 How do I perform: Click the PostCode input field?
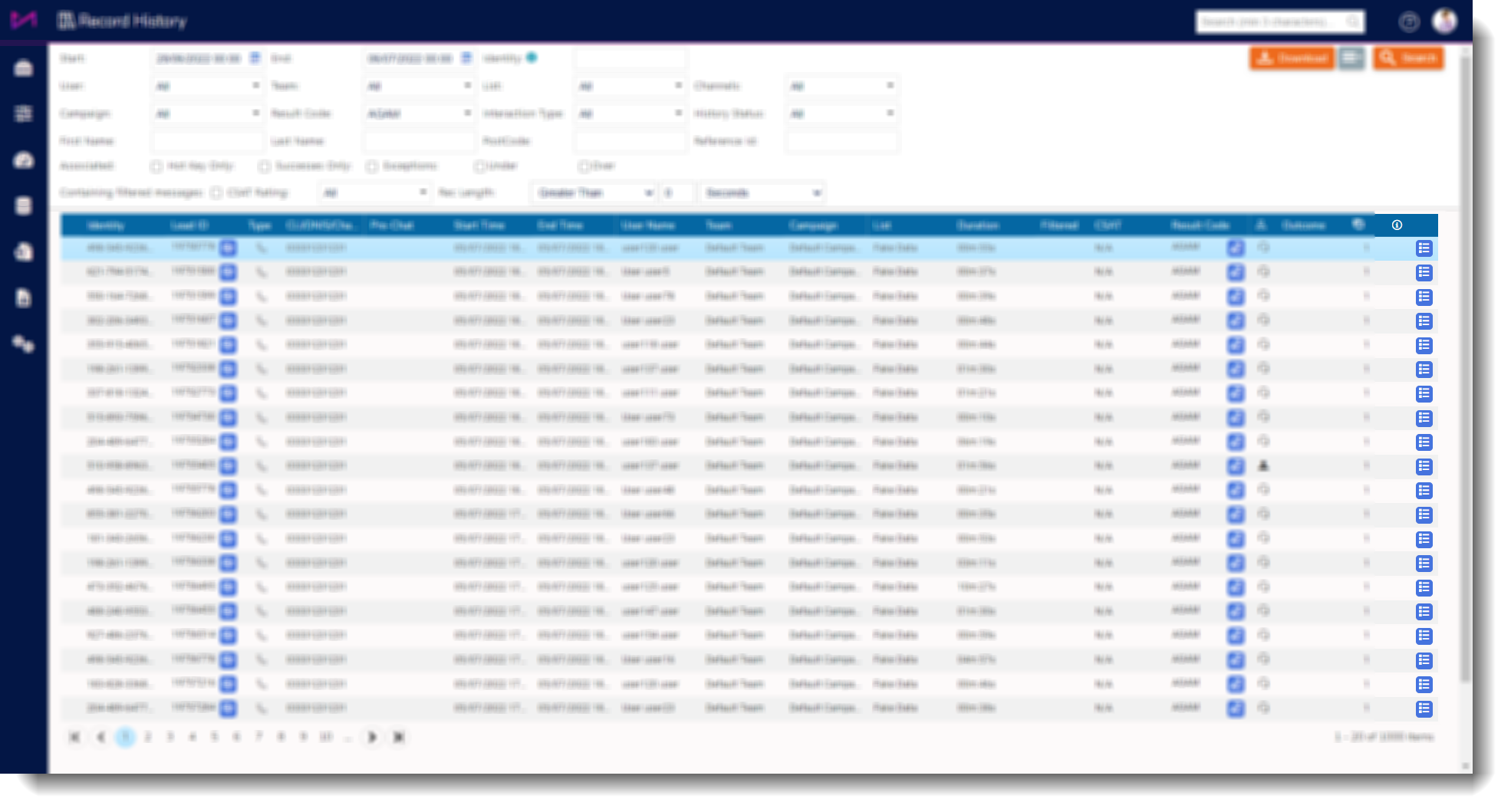point(630,141)
